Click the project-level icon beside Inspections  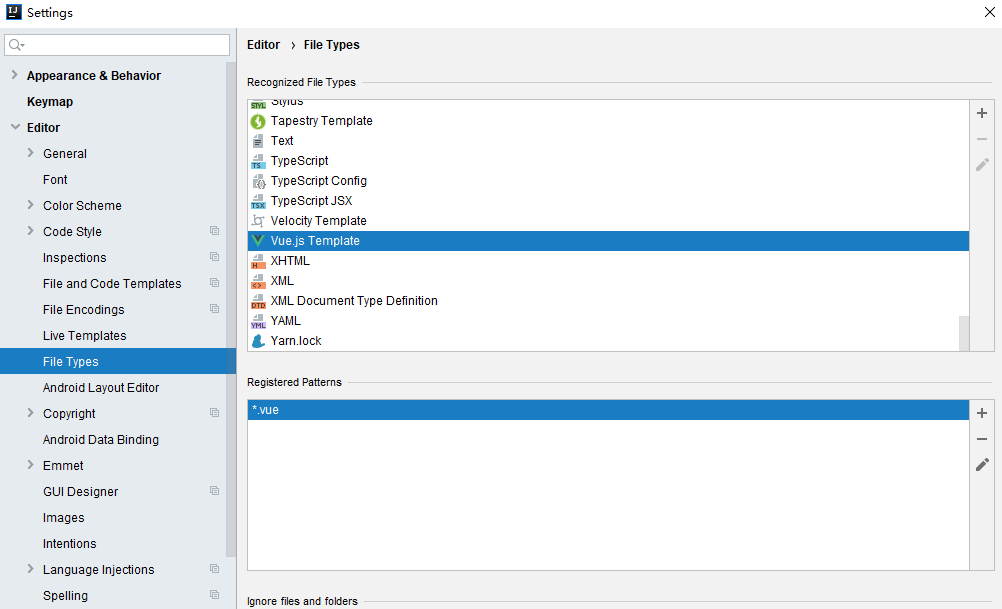coord(215,257)
